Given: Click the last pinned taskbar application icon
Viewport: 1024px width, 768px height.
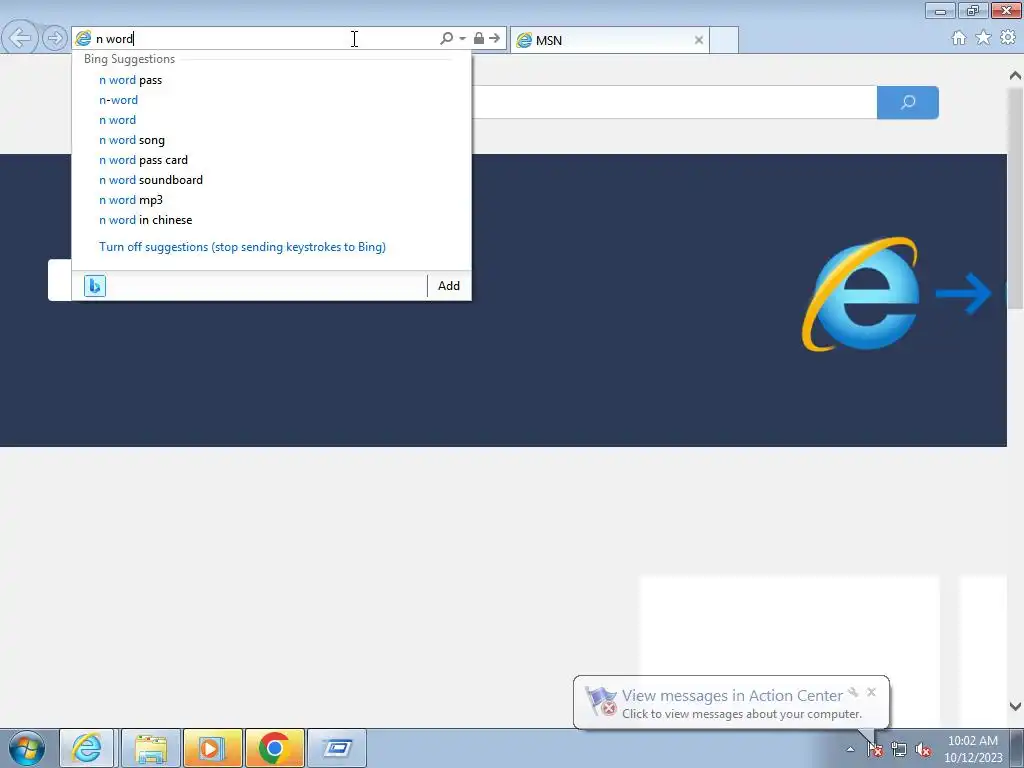Looking at the screenshot, I should tap(336, 748).
